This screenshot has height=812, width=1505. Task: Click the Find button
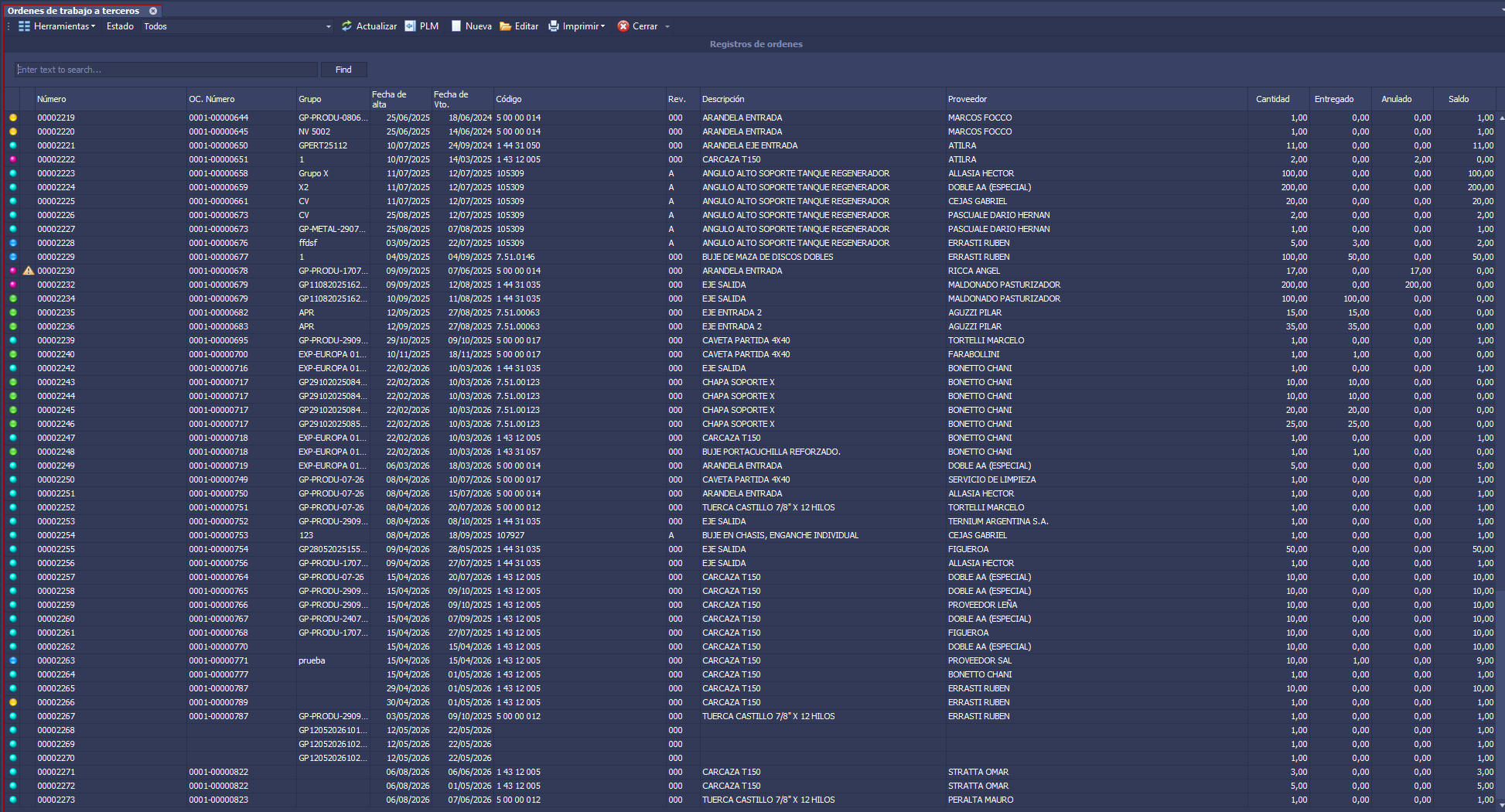point(343,70)
